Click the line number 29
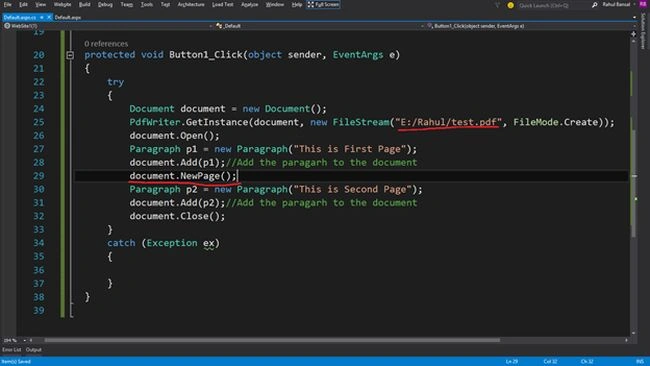The height and width of the screenshot is (366, 650). (39, 176)
